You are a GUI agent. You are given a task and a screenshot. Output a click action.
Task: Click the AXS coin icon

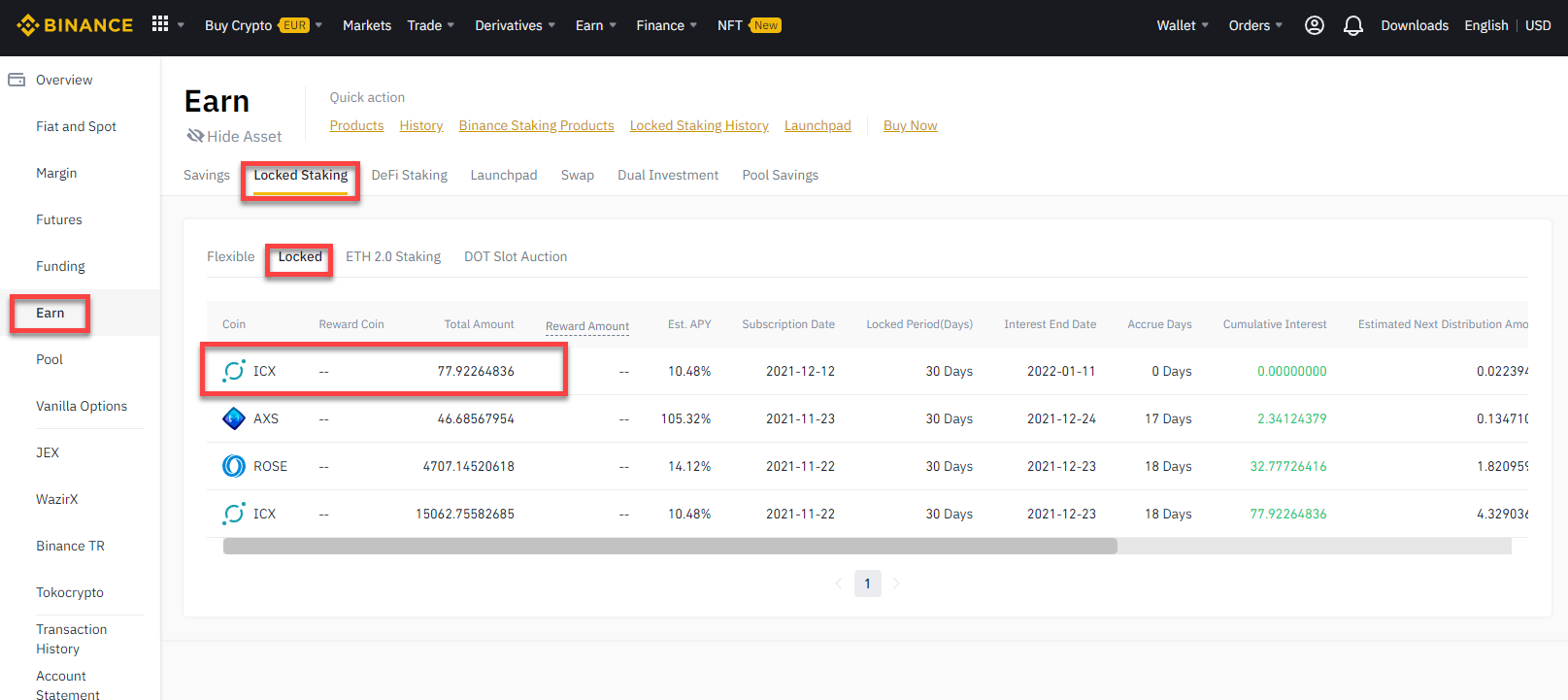click(234, 418)
